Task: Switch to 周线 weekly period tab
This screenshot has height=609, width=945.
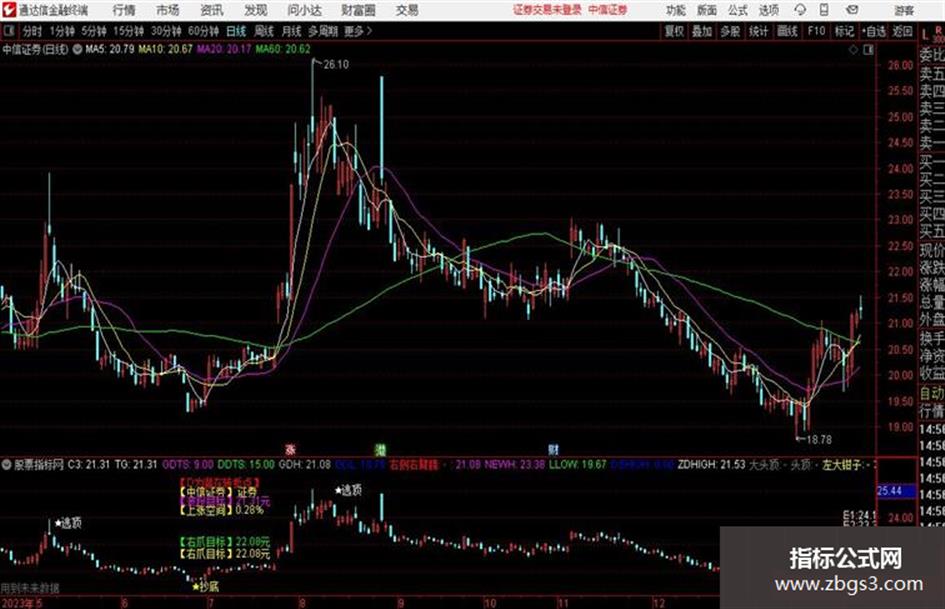Action: (x=264, y=31)
